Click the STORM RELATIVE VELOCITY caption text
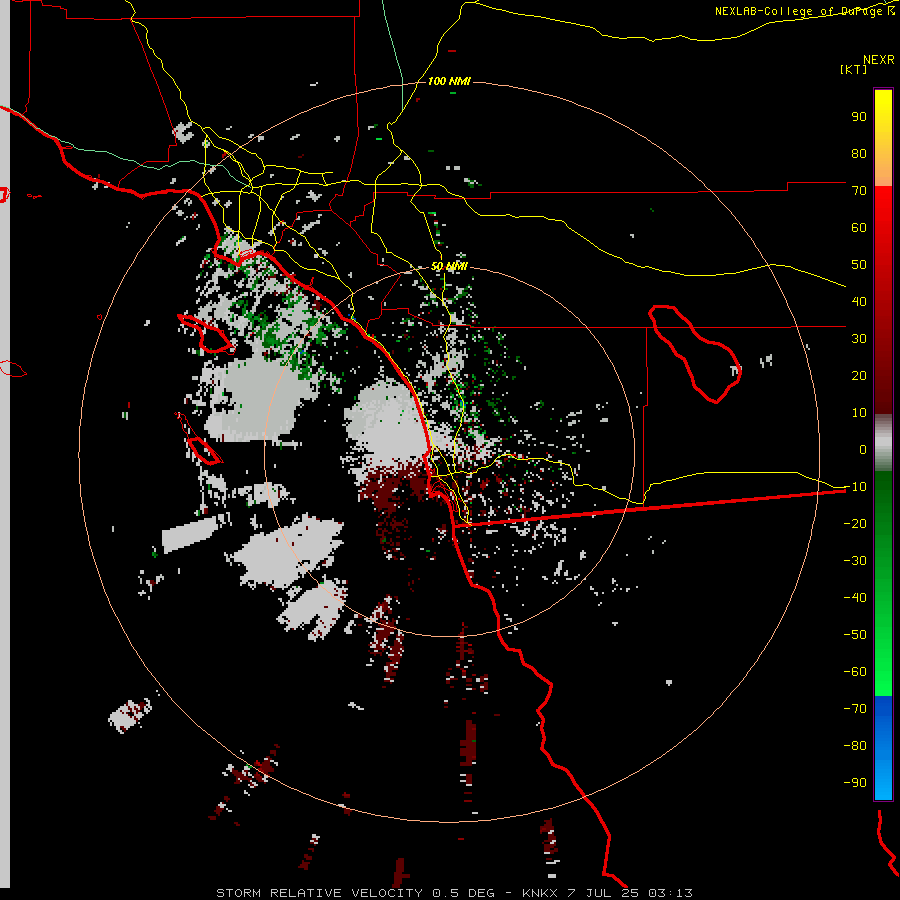This screenshot has height=900, width=900. (x=319, y=893)
